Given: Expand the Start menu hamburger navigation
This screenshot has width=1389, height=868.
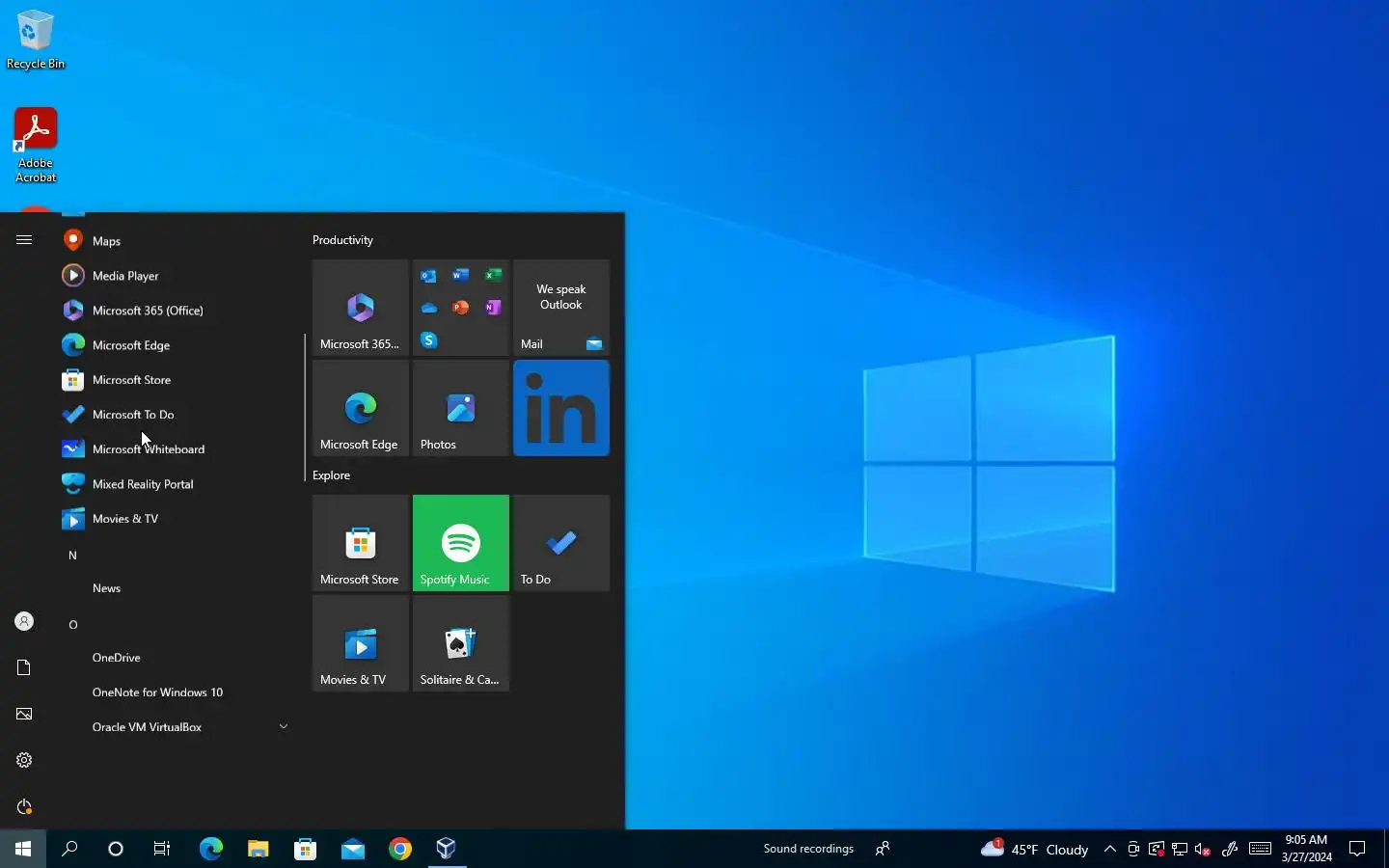Looking at the screenshot, I should (x=24, y=240).
